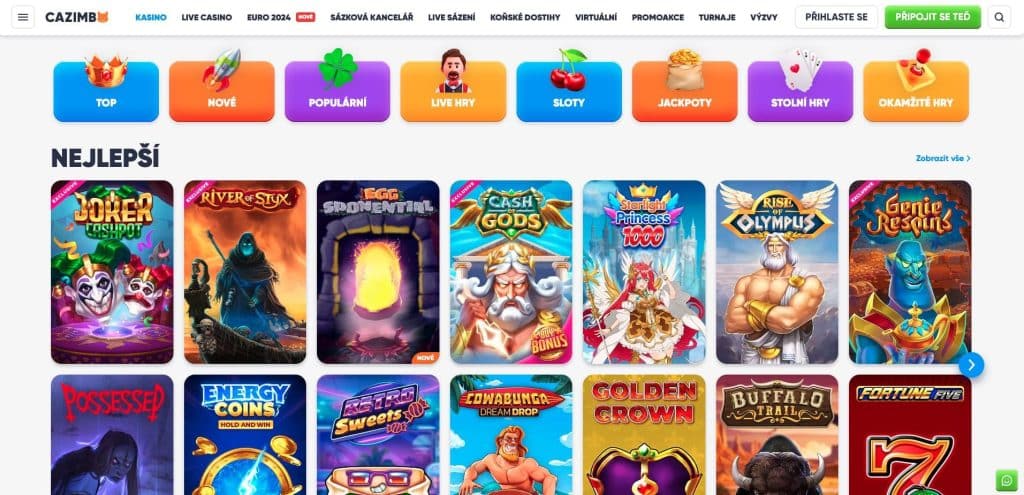Open the STOLNÍ HRY cards category
Screen dimensions: 1024x495
point(800,91)
